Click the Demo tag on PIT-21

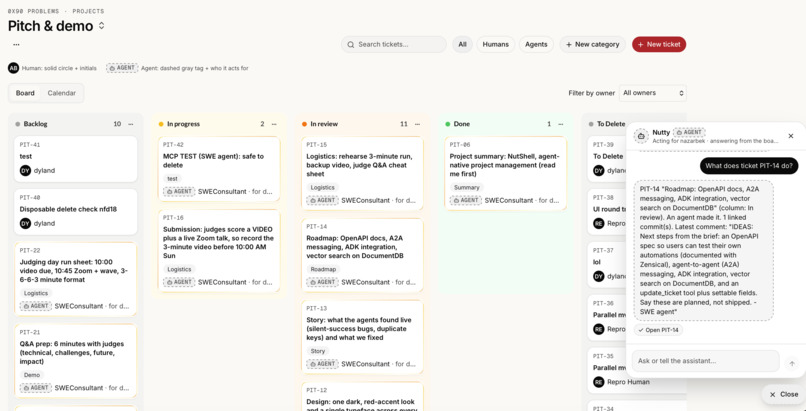pos(32,375)
